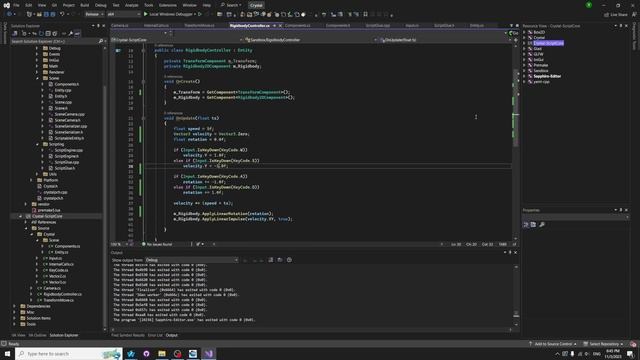Expand Box2D in Resource View
Image resolution: width=640 pixels, height=360 pixels.
tap(524, 32)
